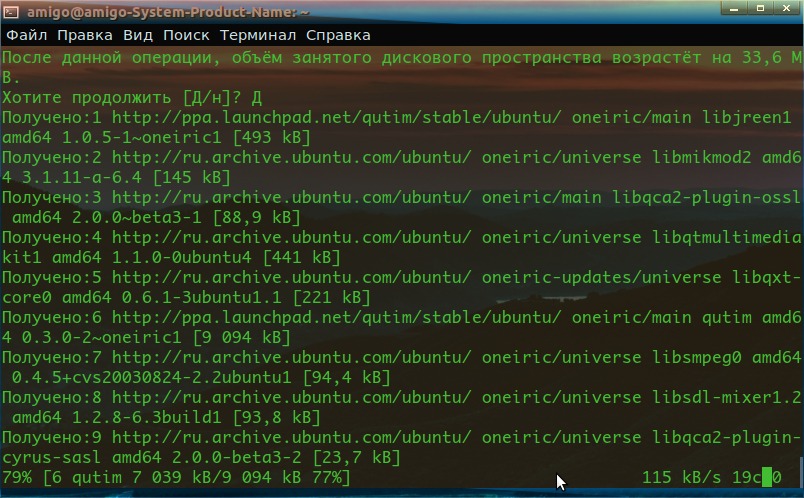Click the 'Получено:6' qutim package line
The height and width of the screenshot is (498, 804).
tap(402, 317)
